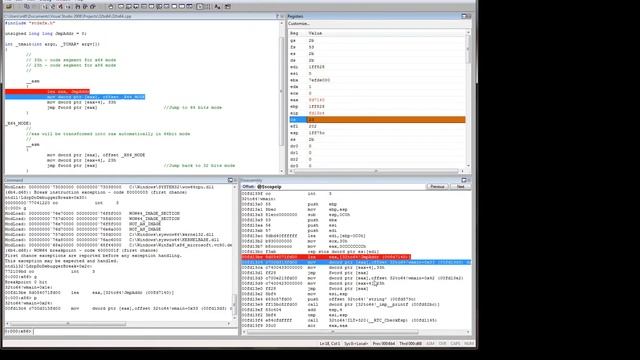Screen dimensions: 640x360
Task: Click the Thrd status bar entry
Action: click(411, 344)
